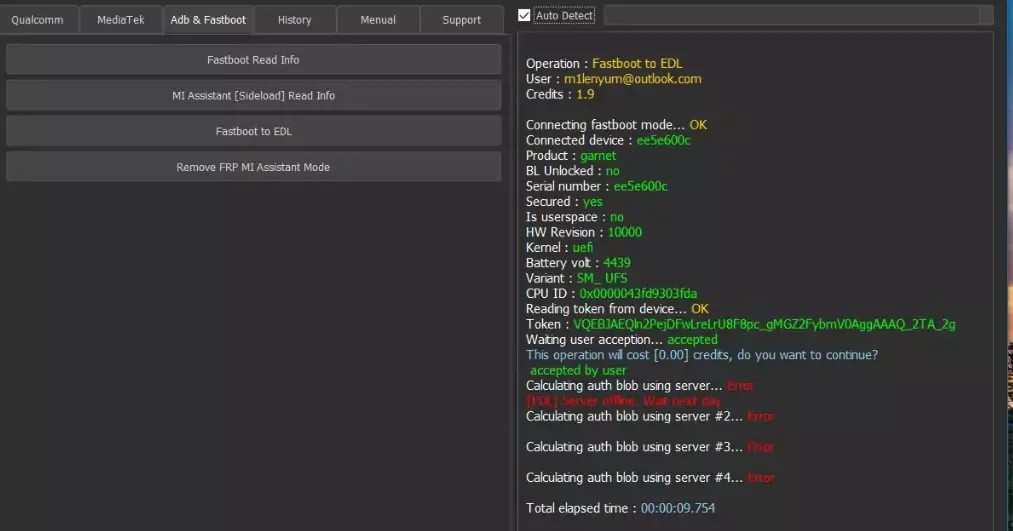This screenshot has height=531, width=1013.
Task: Click the Serial number ee5e600c value
Action: click(x=640, y=186)
